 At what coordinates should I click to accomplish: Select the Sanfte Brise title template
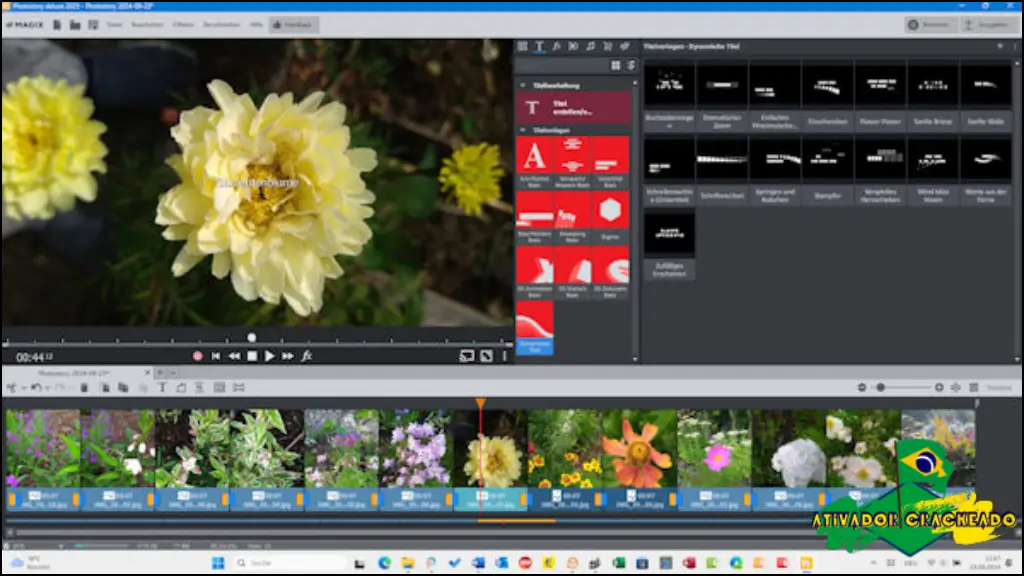click(x=933, y=97)
